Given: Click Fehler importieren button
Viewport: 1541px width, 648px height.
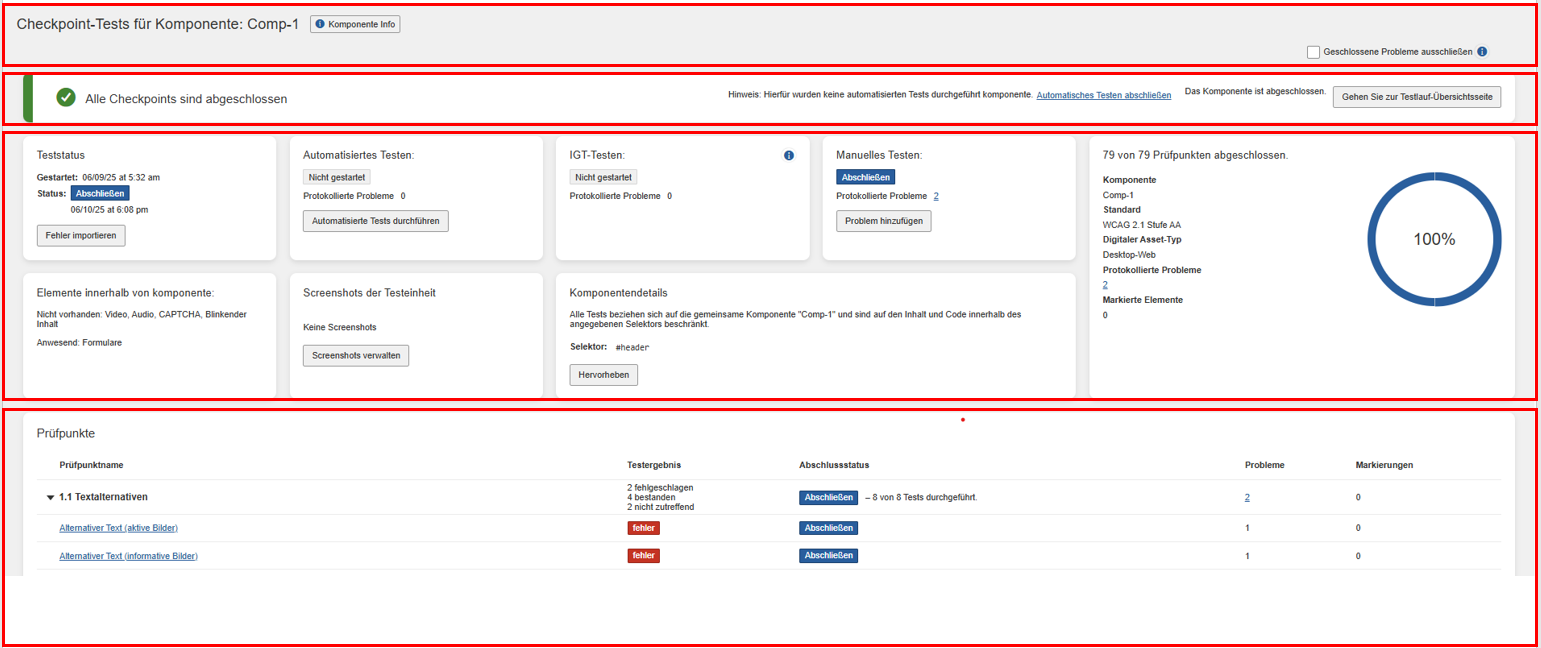Looking at the screenshot, I should tap(81, 236).
